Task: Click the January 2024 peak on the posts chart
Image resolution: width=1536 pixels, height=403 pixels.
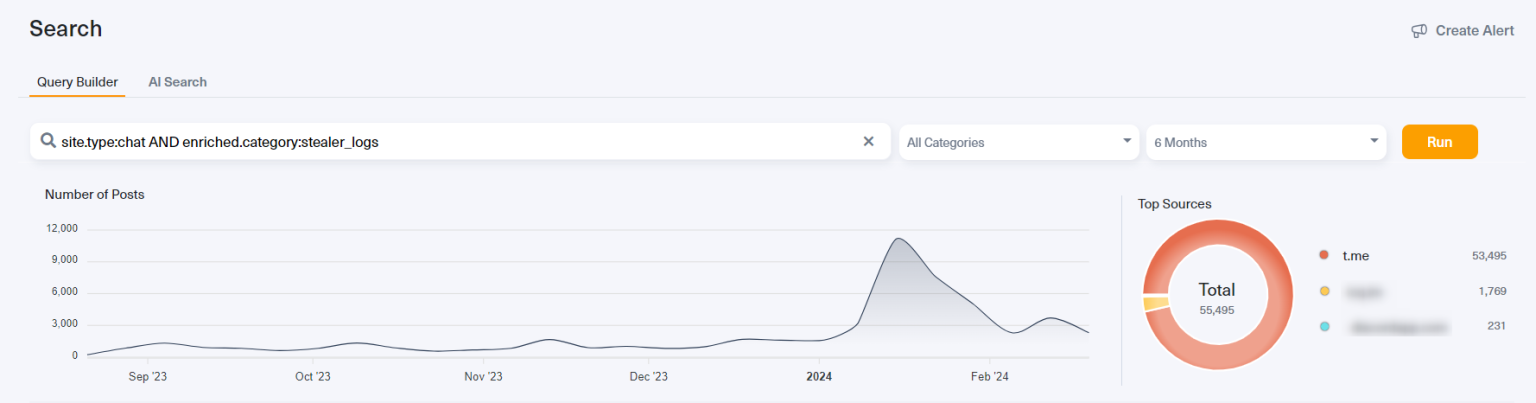Action: [897, 239]
